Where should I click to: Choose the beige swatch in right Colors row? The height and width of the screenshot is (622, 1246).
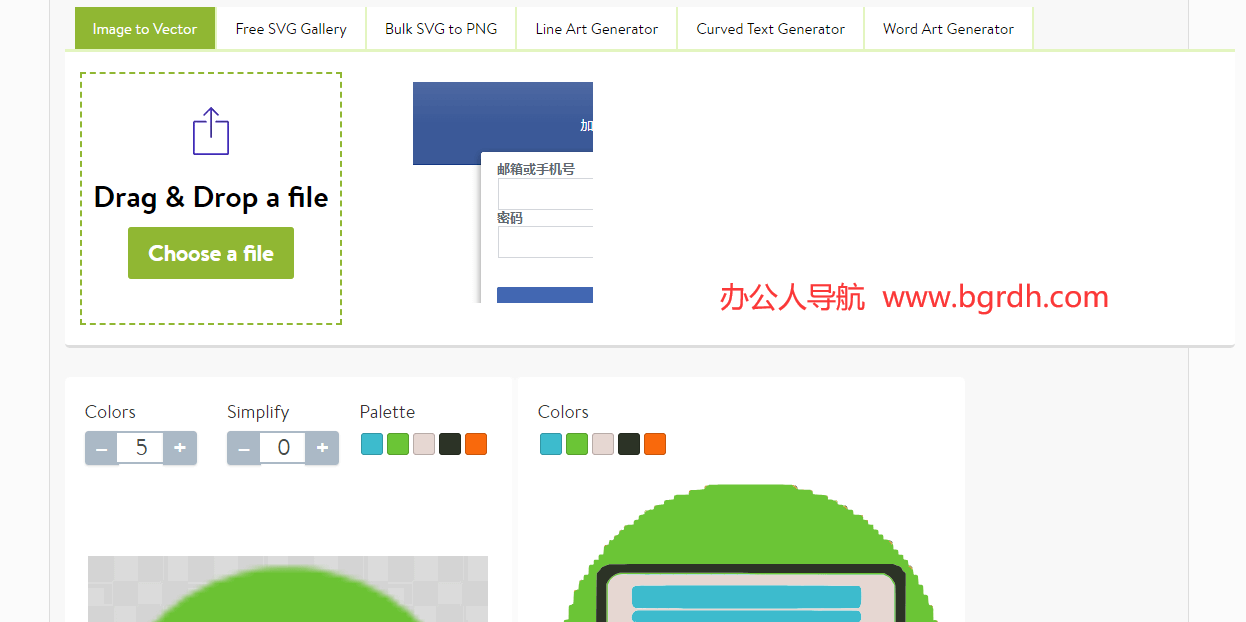coord(603,444)
